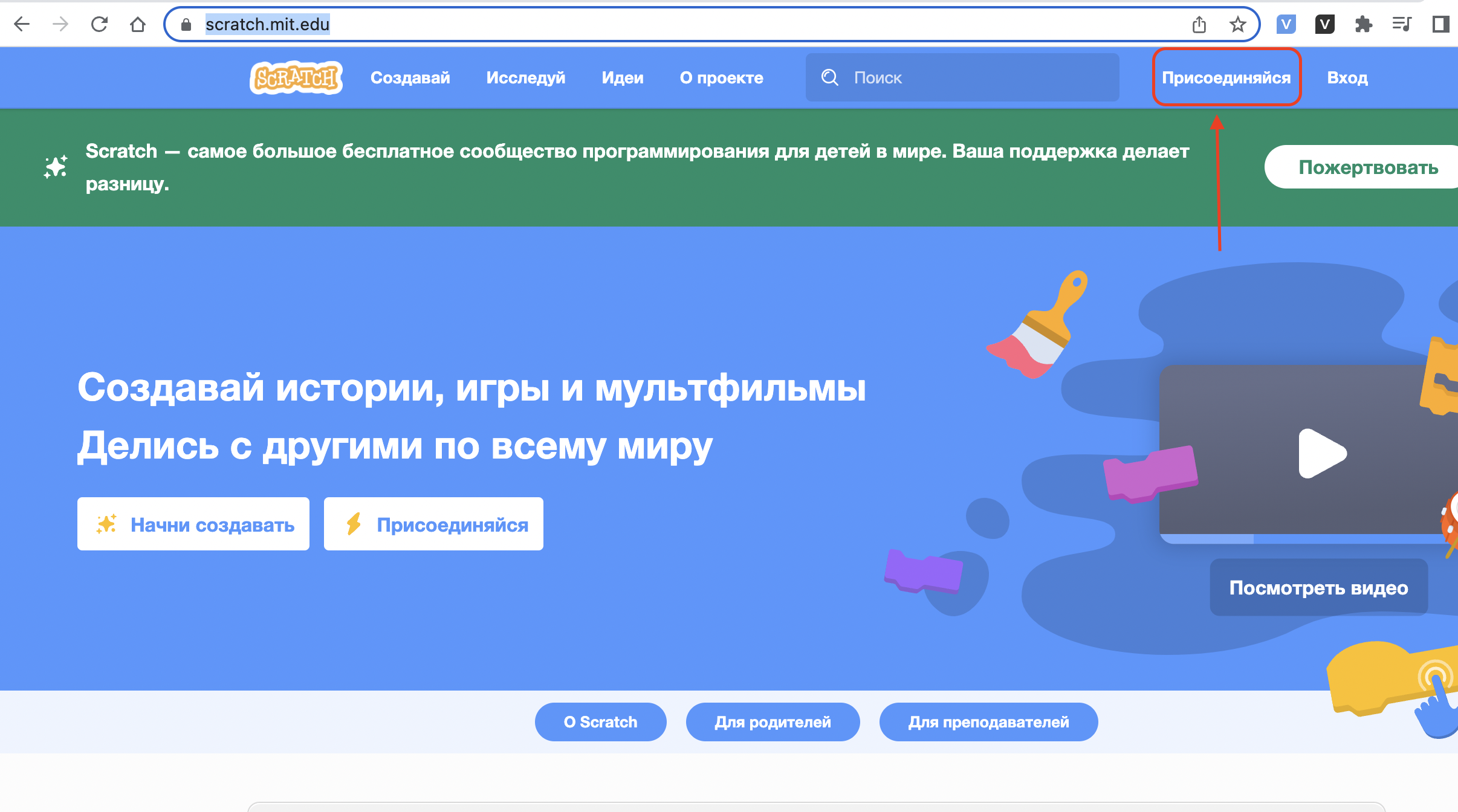Open the Исследуй menu item
This screenshot has height=812, width=1458.
(x=526, y=77)
